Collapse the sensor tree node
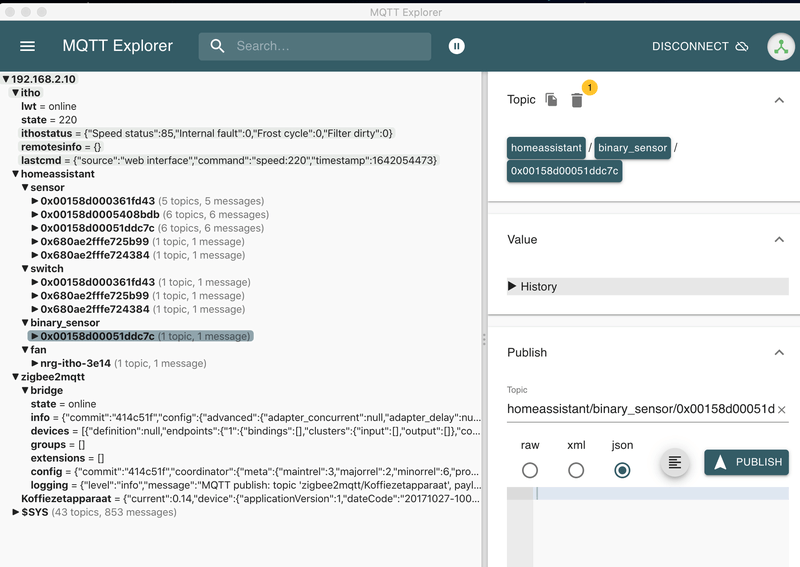Screen dimensions: 800x567 click(x=25, y=187)
